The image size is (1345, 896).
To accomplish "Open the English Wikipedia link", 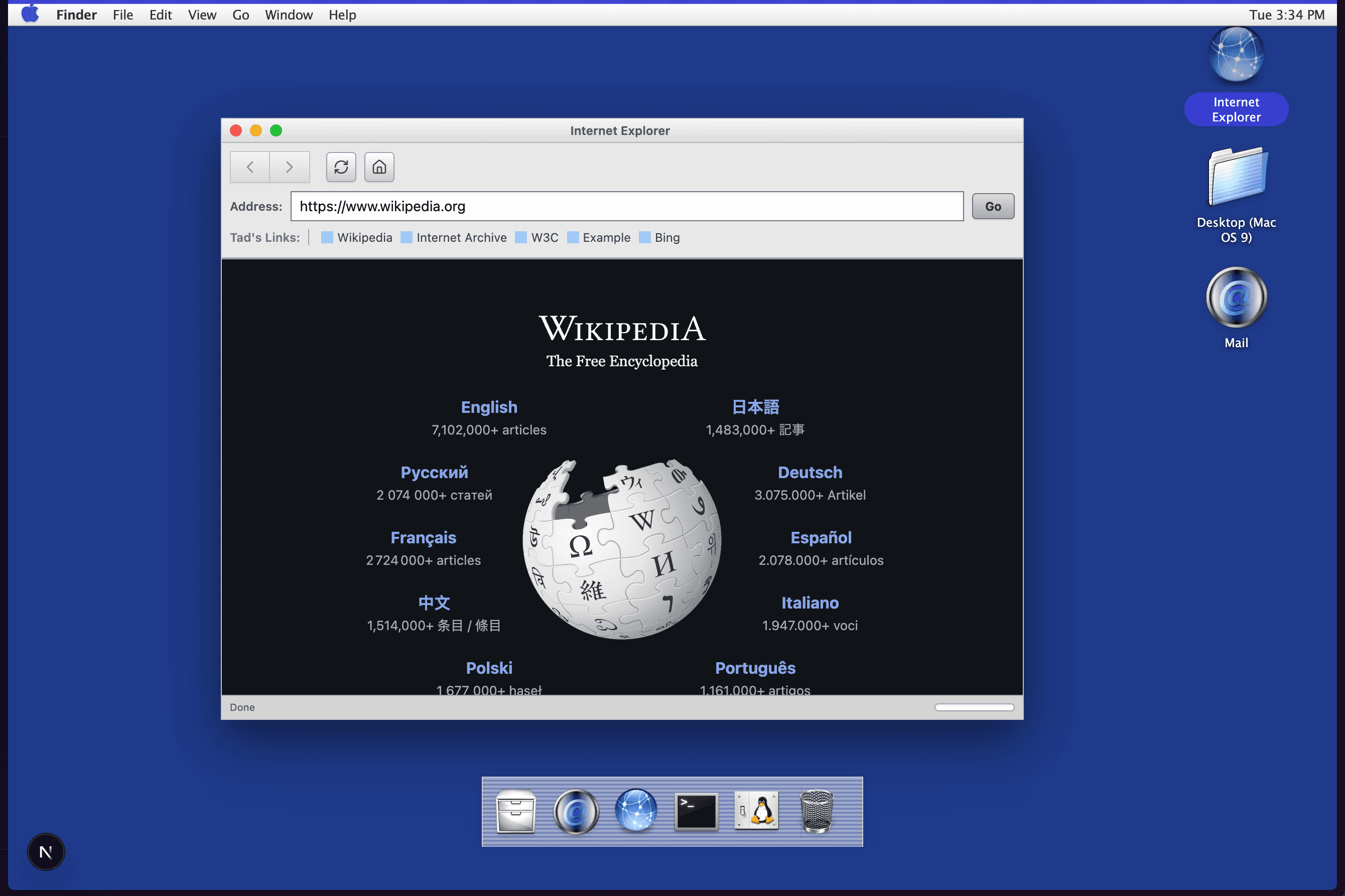I will (489, 407).
